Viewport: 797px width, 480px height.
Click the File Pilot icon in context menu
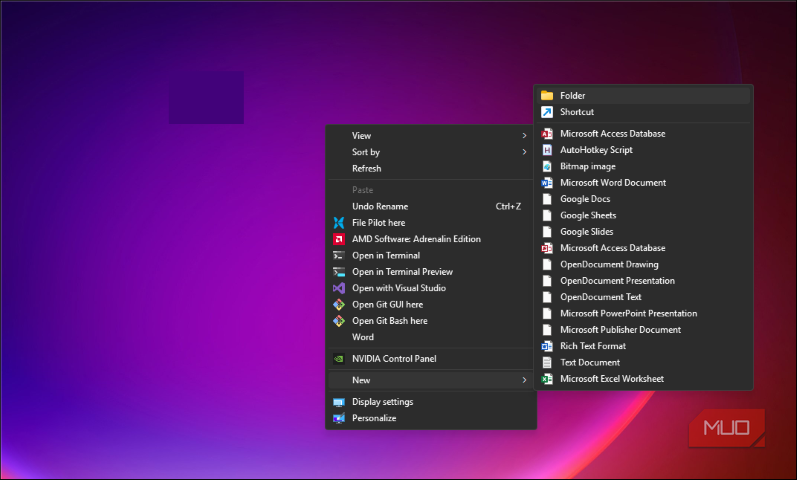tap(339, 223)
